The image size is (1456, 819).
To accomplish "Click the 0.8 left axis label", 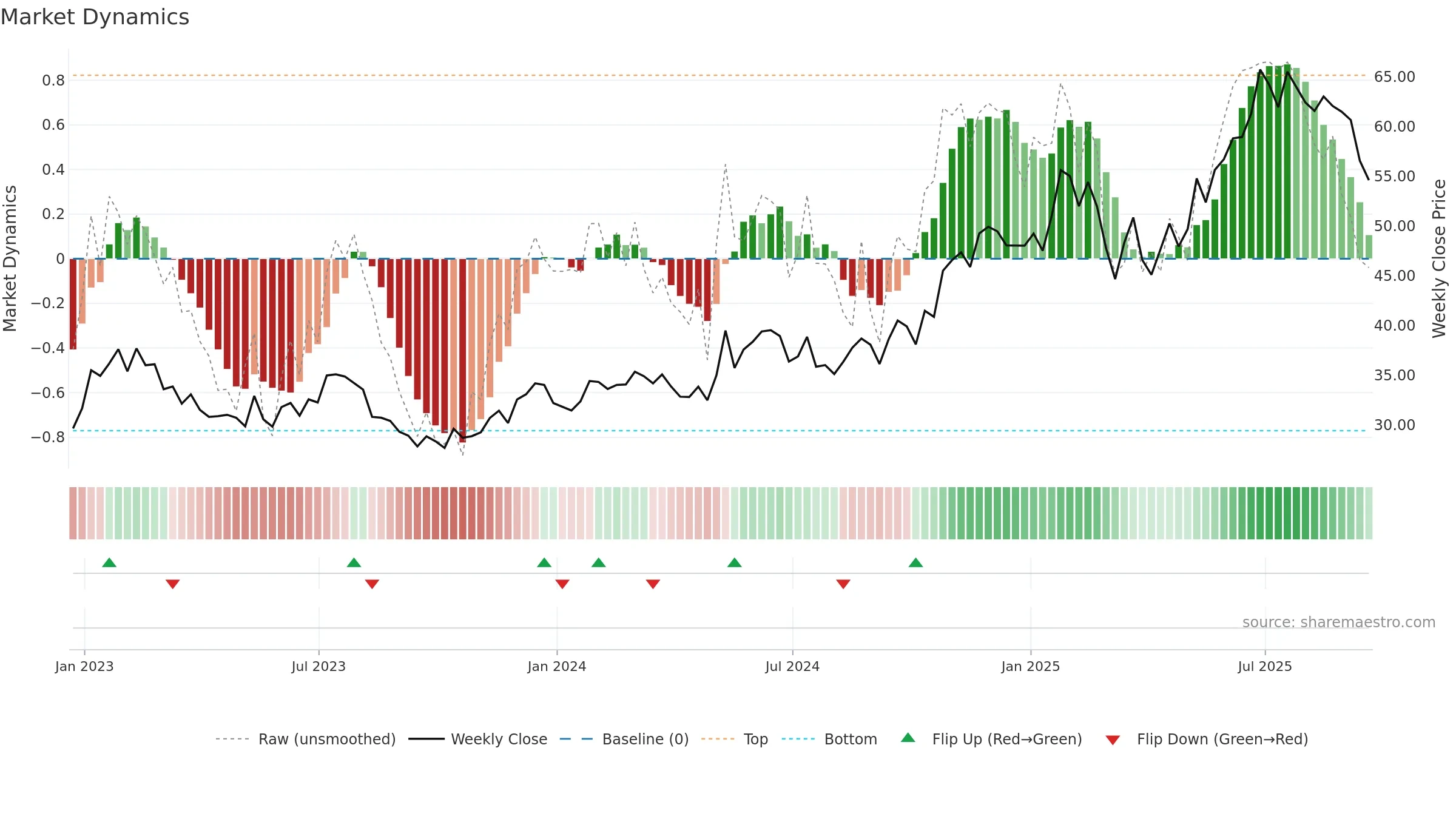I will click(x=53, y=80).
